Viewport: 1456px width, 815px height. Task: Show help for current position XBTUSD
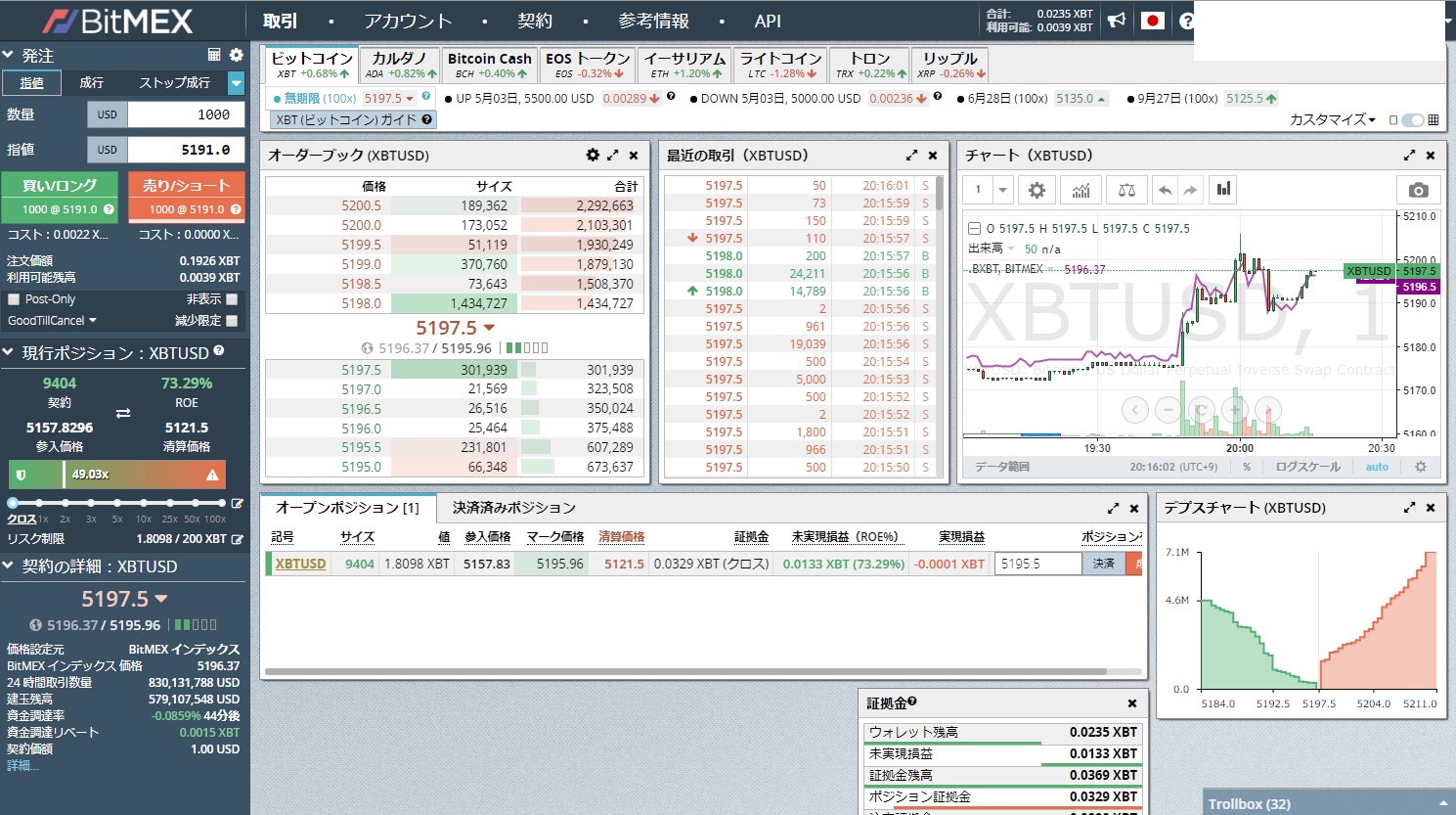point(219,350)
